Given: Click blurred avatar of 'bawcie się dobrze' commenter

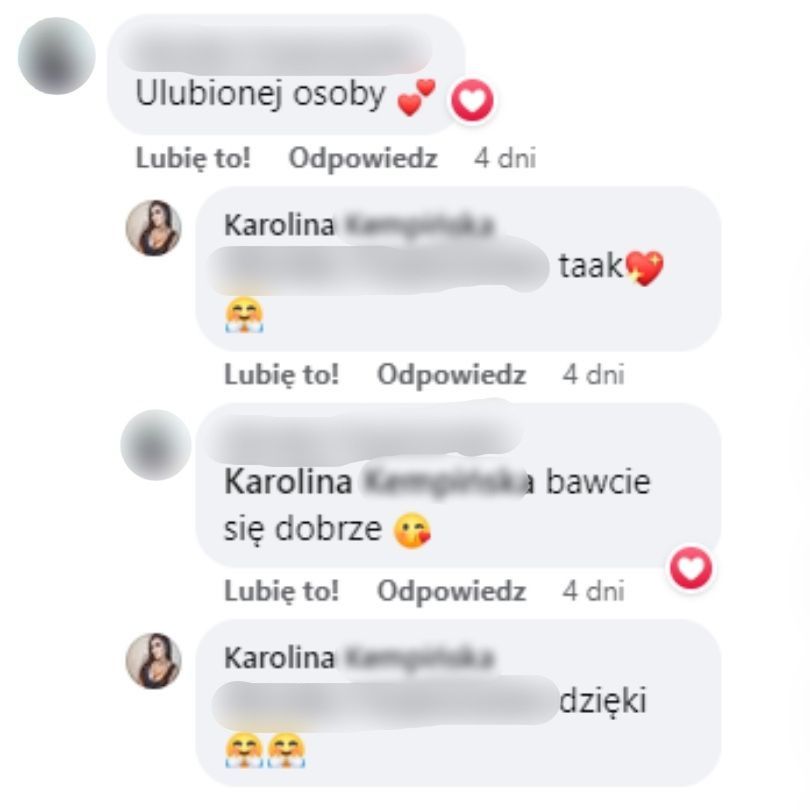Looking at the screenshot, I should tap(155, 445).
